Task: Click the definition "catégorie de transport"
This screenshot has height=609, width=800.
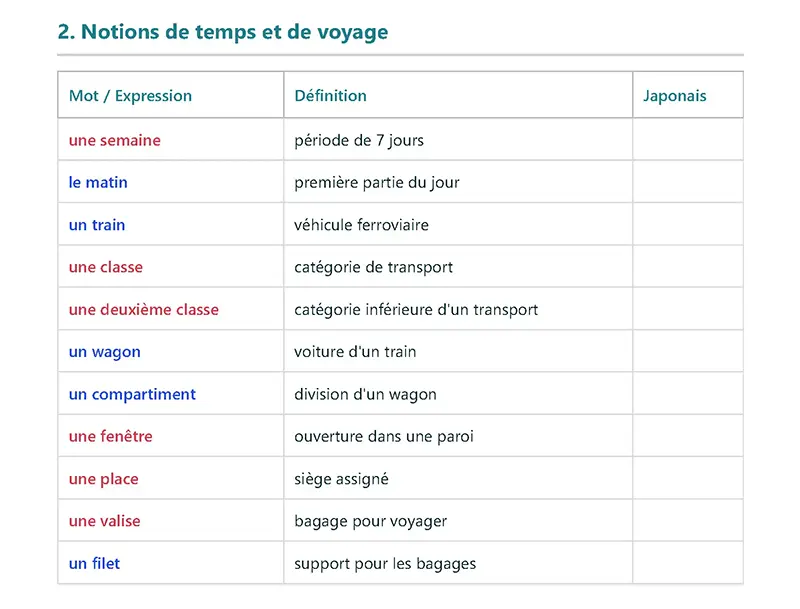Action: point(373,268)
